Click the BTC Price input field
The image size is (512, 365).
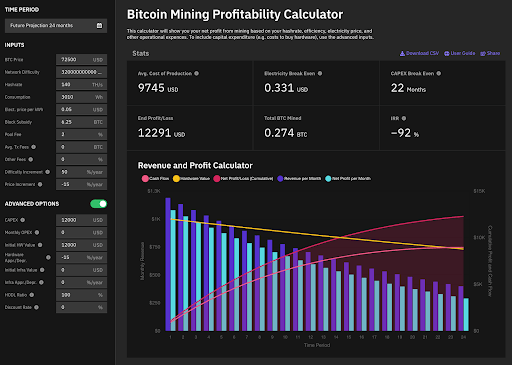(82, 60)
